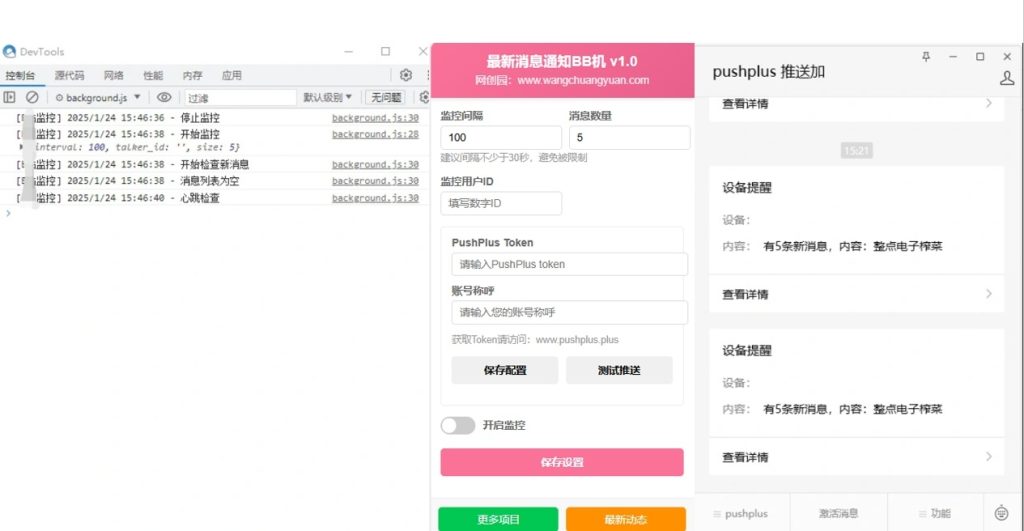This screenshot has height=531, width=1024.
Task: Clear the console with the circle-slash icon
Action: 32,97
